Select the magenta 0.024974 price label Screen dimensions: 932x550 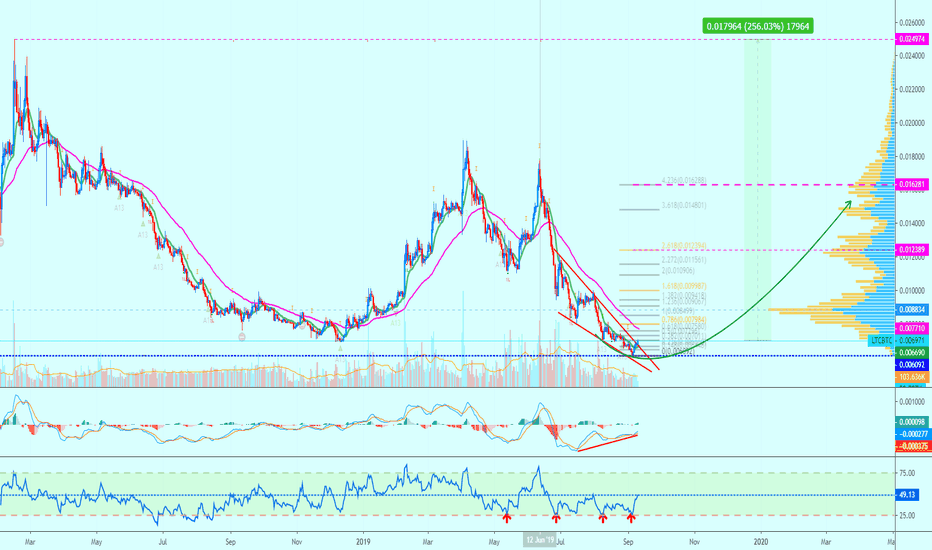(x=912, y=39)
